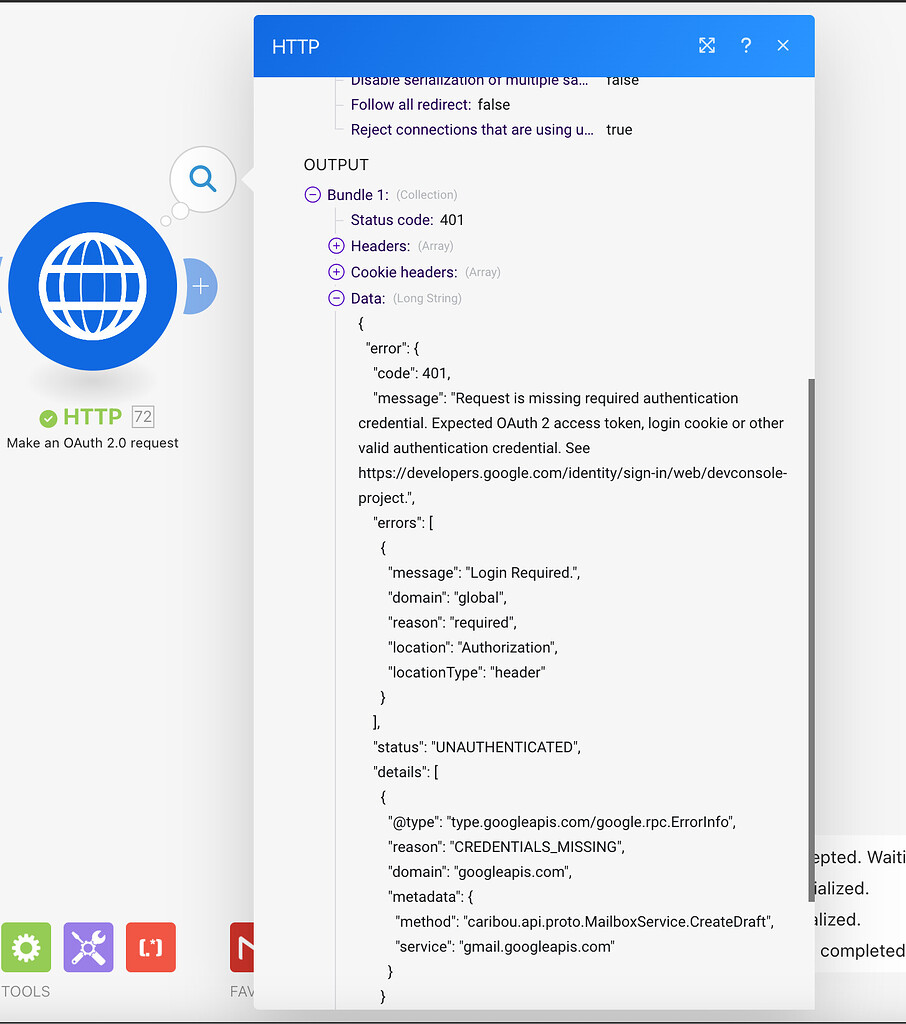
Task: Select the HTTP module globe icon
Action: coord(92,286)
